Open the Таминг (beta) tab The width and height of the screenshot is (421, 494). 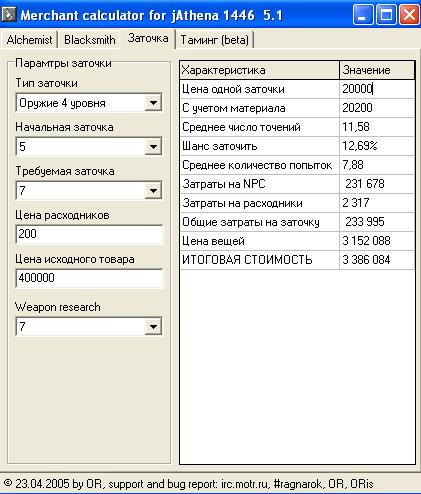pos(214,40)
